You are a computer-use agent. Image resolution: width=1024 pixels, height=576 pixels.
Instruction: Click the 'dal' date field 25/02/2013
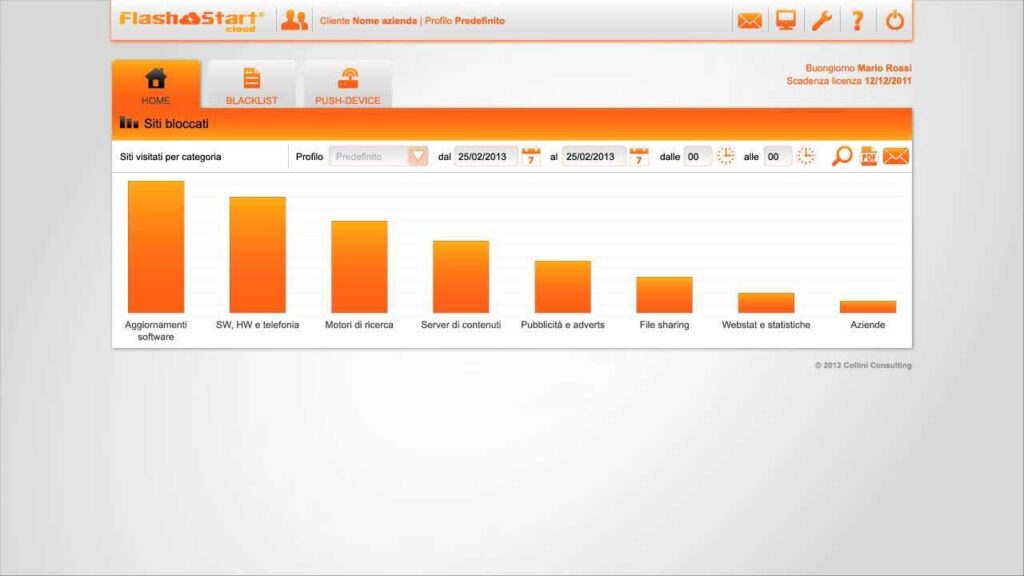click(485, 157)
